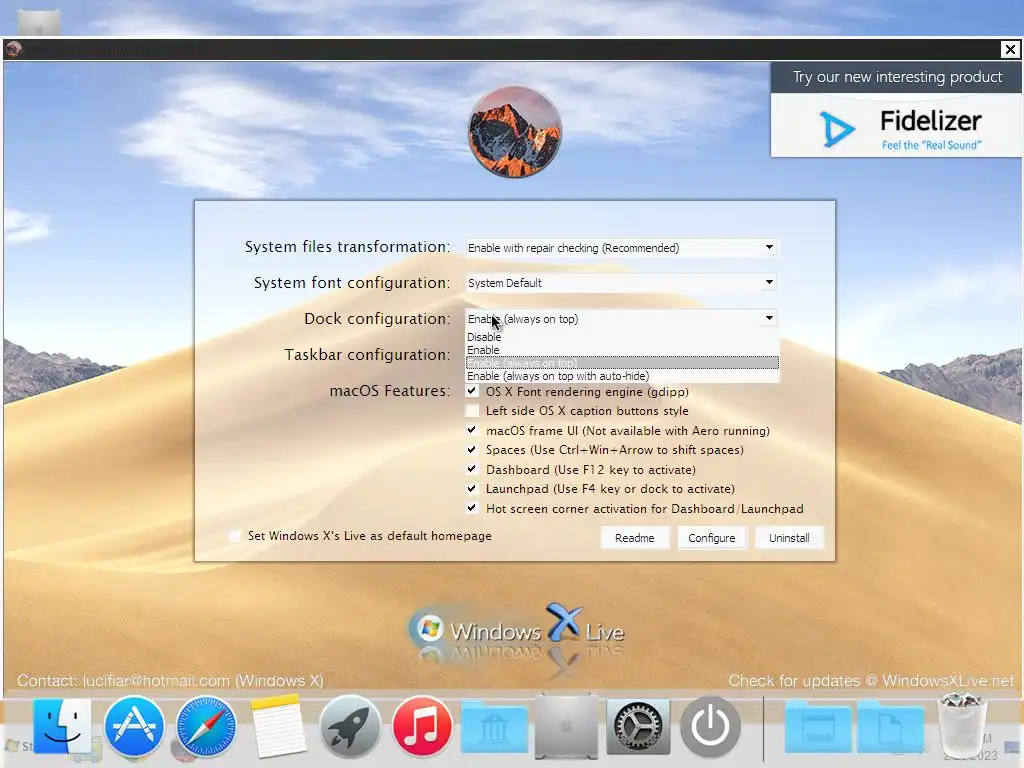The height and width of the screenshot is (768, 1024).
Task: Check Set Windows X's Live as homepage
Action: [x=235, y=536]
